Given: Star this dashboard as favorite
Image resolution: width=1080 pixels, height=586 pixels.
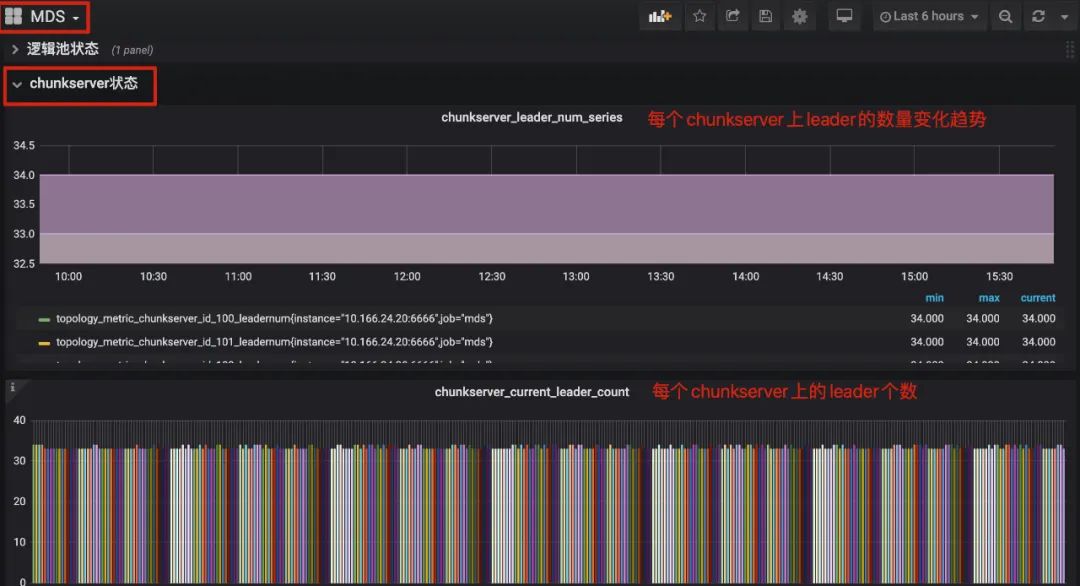Looking at the screenshot, I should (x=699, y=16).
